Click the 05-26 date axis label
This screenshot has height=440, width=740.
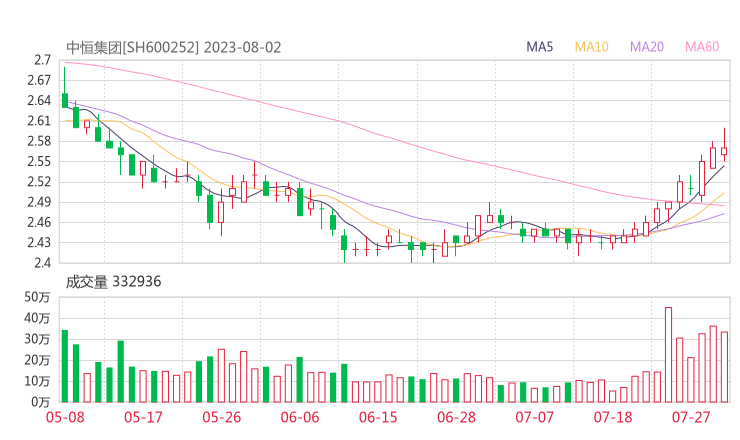[x=222, y=417]
